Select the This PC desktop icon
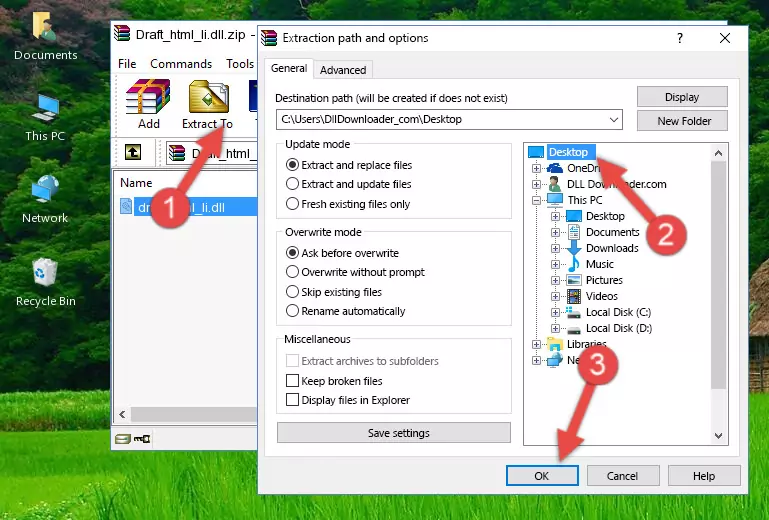 (x=45, y=108)
